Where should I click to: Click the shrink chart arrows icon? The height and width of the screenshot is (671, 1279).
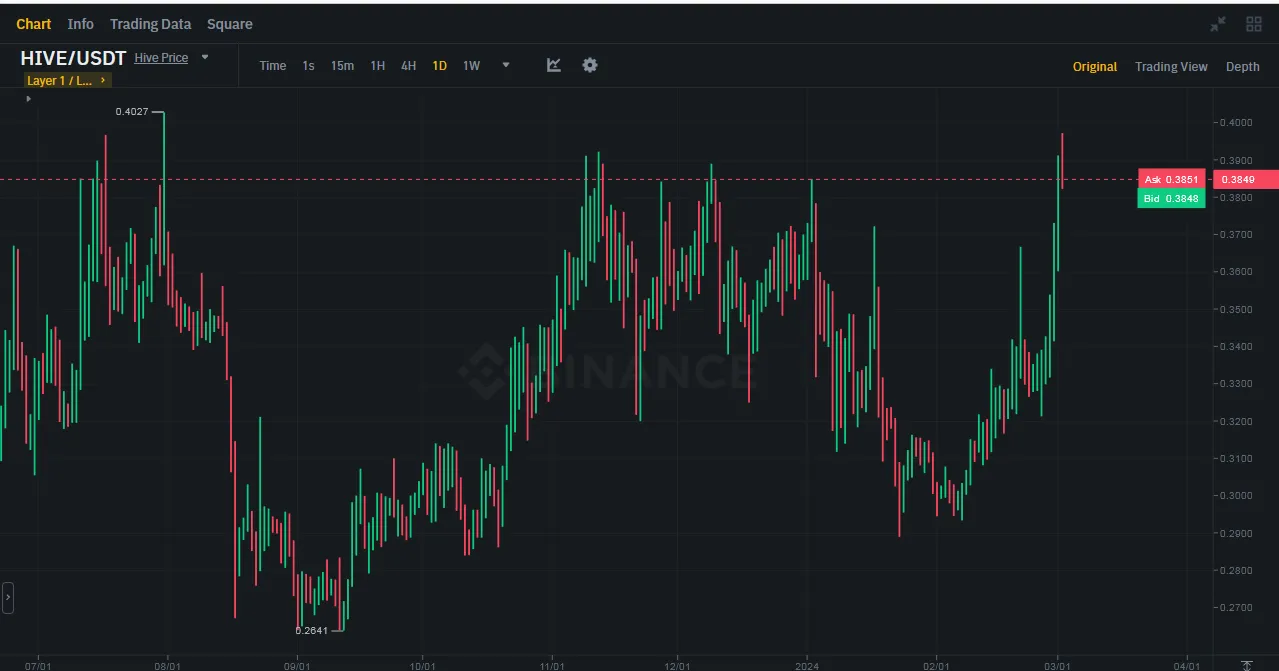click(x=1218, y=24)
